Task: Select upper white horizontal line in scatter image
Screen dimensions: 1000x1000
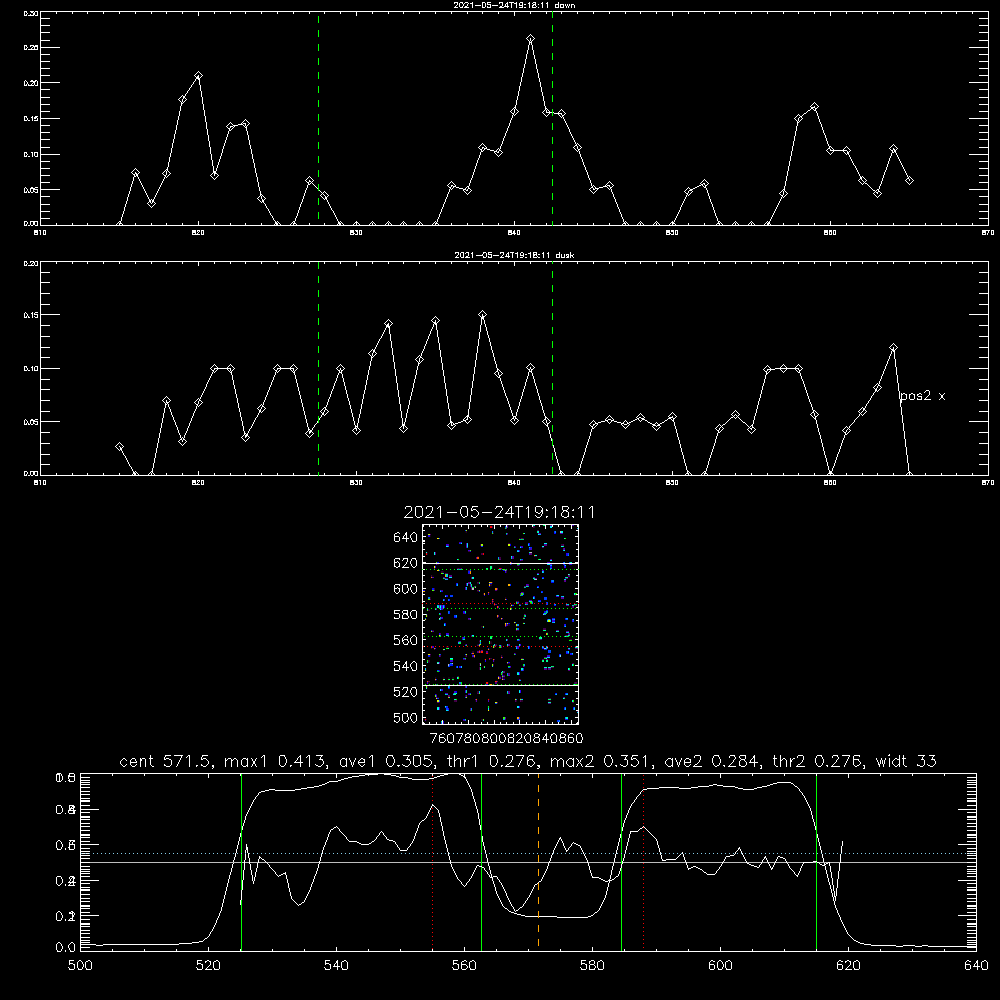Action: (501, 563)
